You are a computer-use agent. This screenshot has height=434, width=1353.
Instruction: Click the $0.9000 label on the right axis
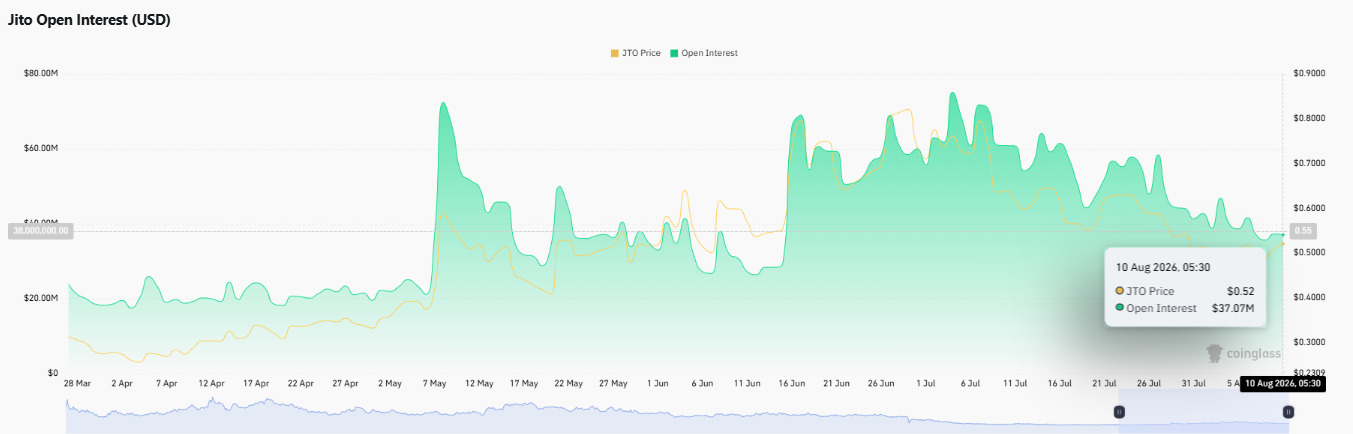coord(1308,73)
